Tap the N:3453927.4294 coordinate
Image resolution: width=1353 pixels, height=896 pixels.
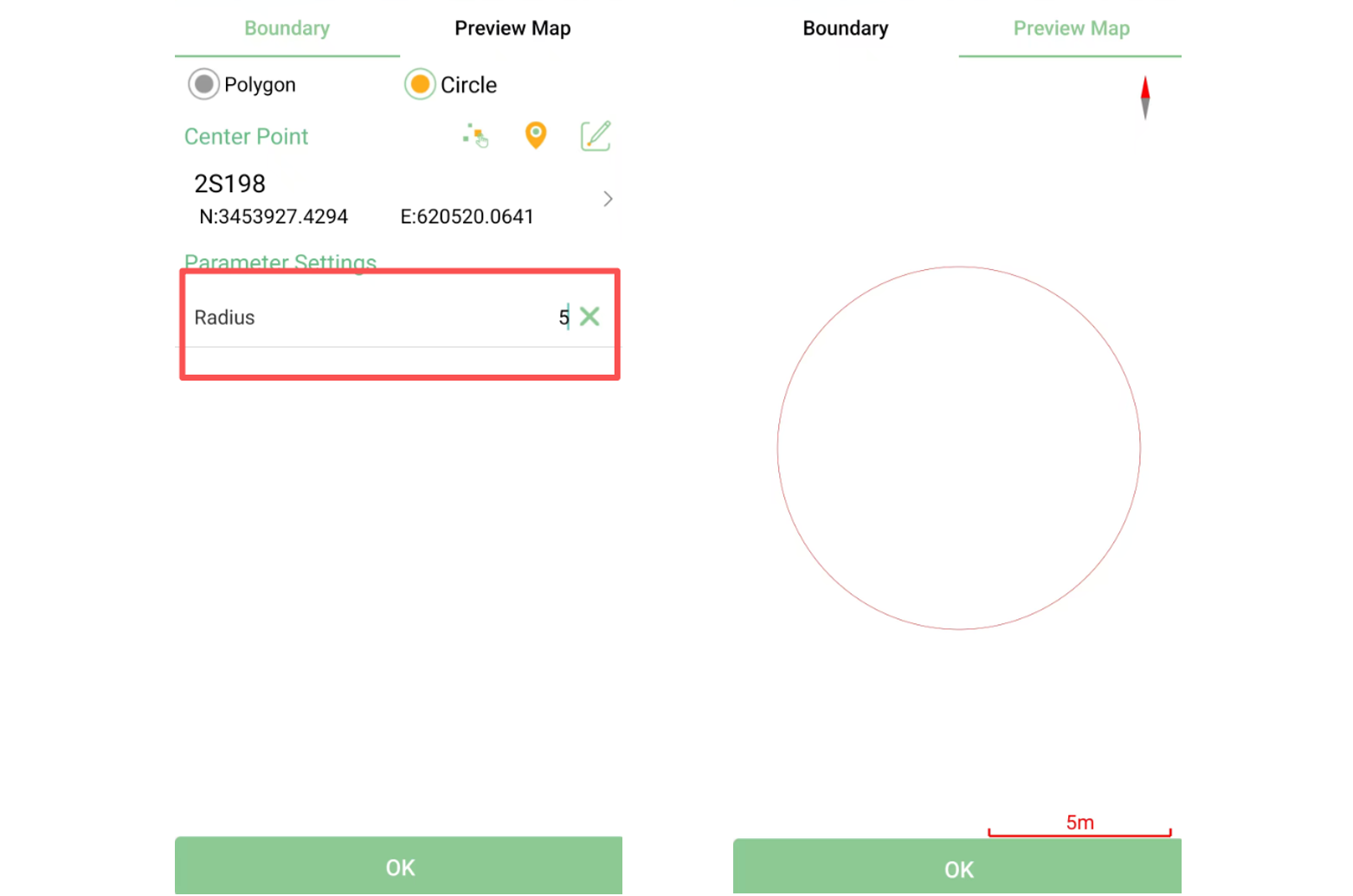[x=274, y=216]
